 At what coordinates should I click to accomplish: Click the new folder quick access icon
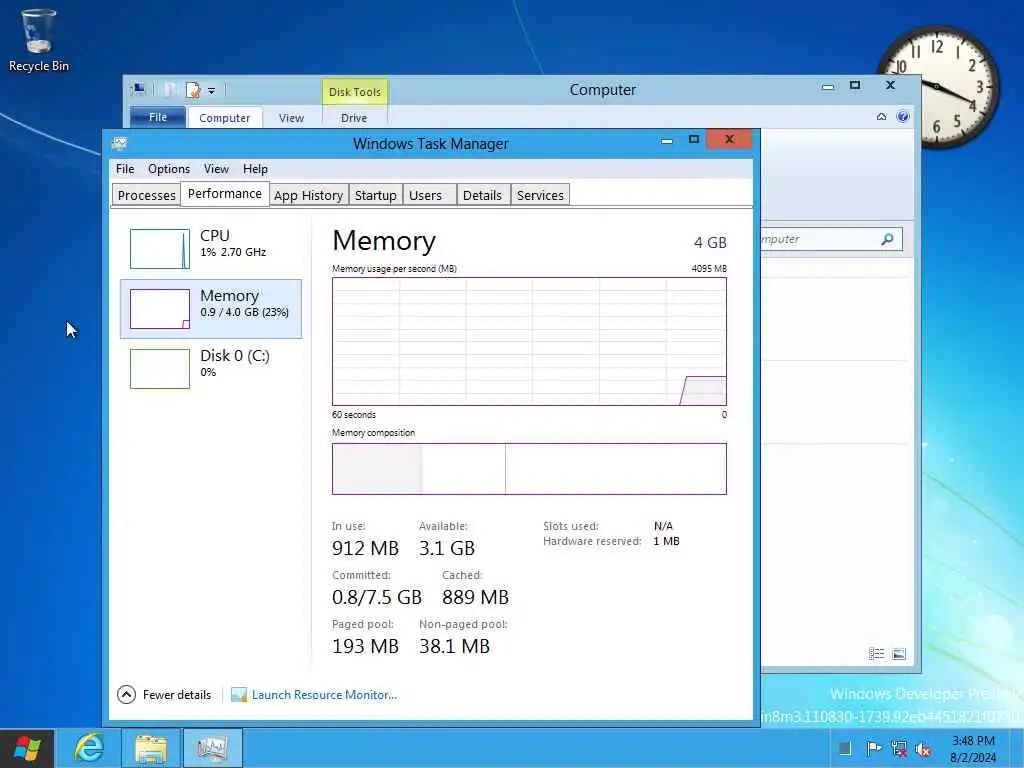pos(170,90)
